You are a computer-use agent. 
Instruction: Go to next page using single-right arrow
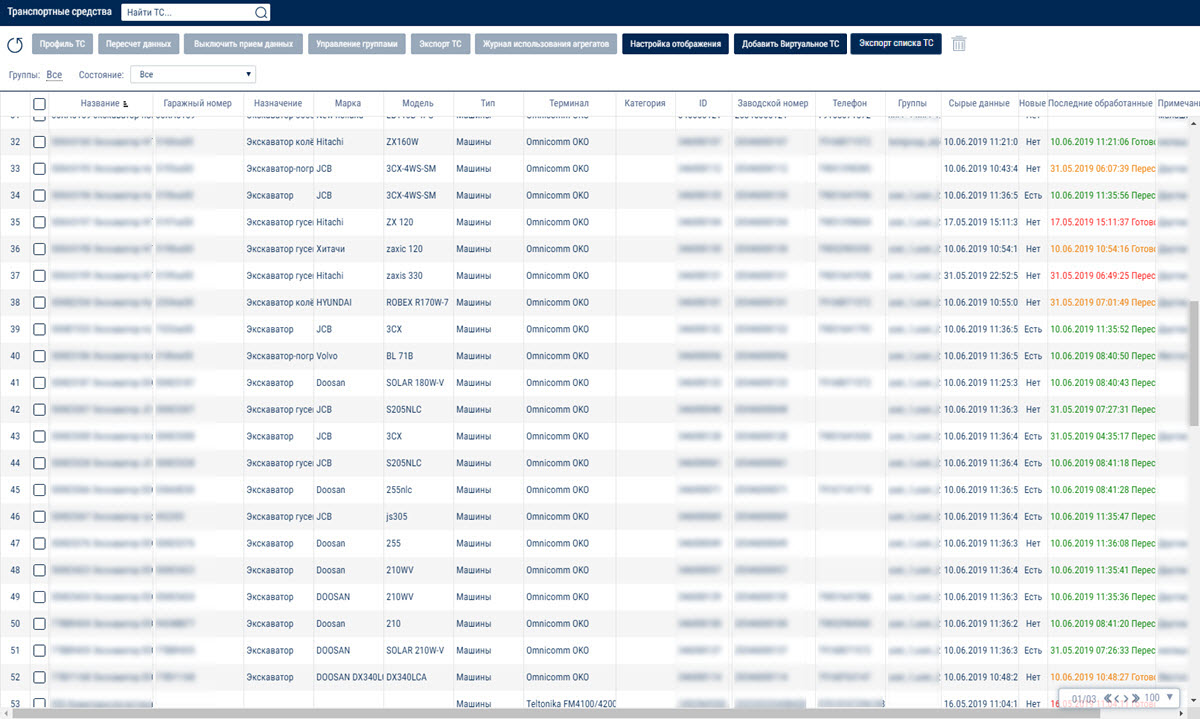pos(1127,697)
